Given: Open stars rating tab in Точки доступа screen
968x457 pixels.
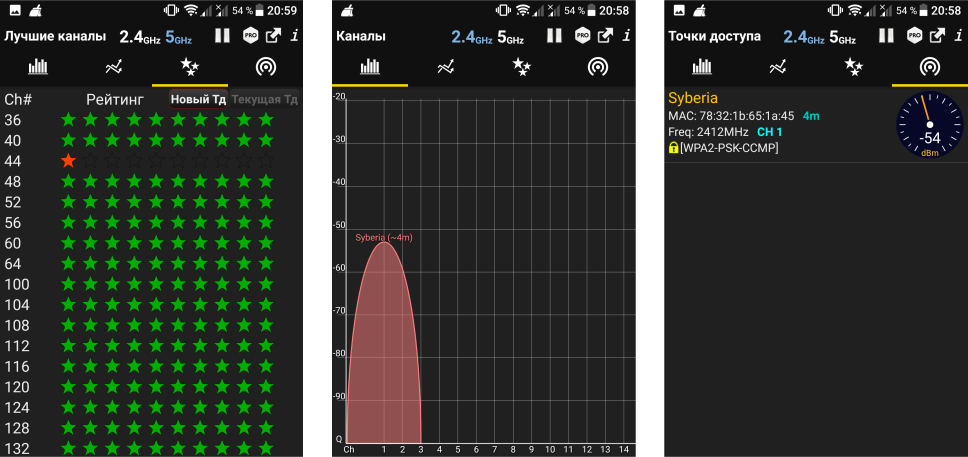Looking at the screenshot, I should pos(854,67).
